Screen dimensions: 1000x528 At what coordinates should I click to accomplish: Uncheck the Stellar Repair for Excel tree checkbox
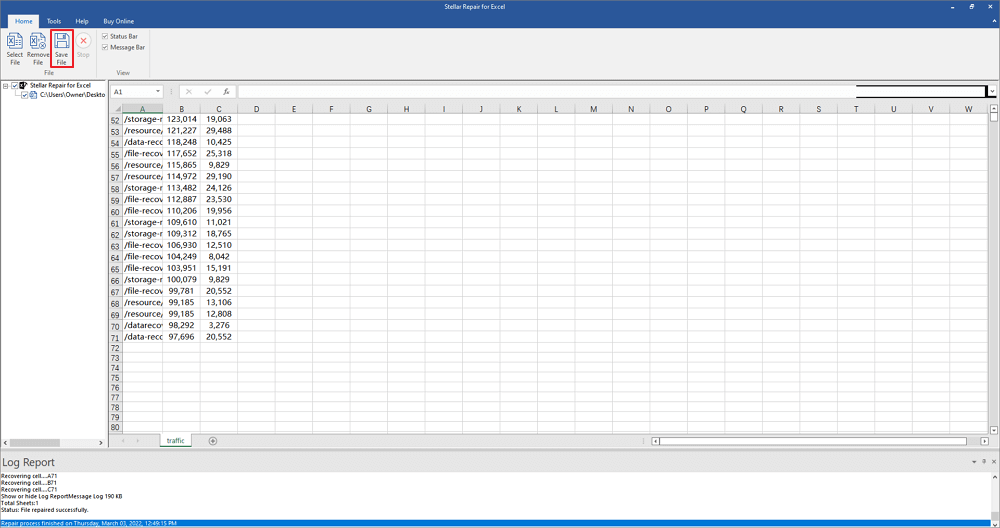coord(15,86)
